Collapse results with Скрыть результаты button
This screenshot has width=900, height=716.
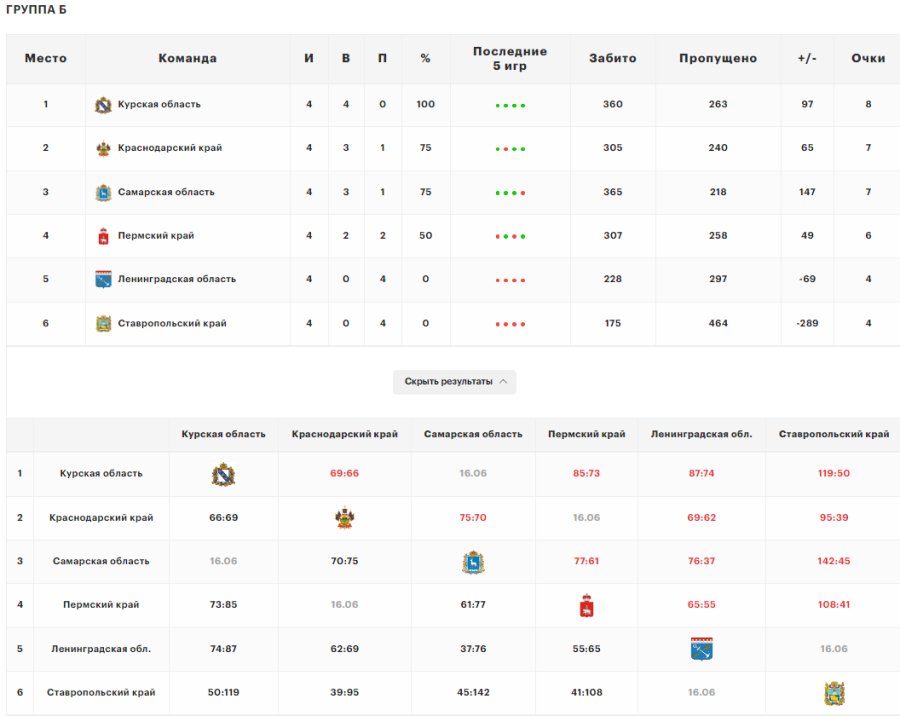[449, 381]
